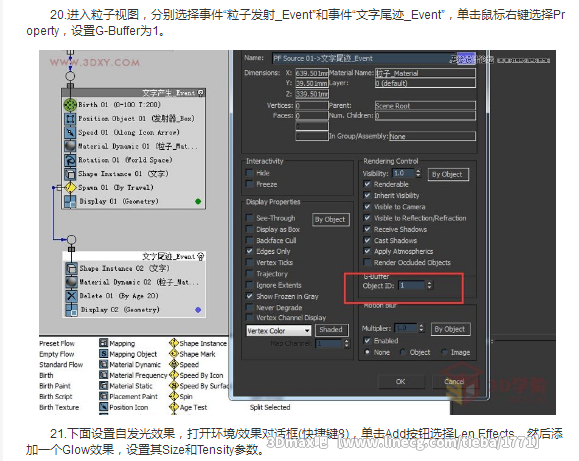The image size is (579, 461).
Task: Toggle Render Occluded Objects checkbox
Action: (x=367, y=262)
